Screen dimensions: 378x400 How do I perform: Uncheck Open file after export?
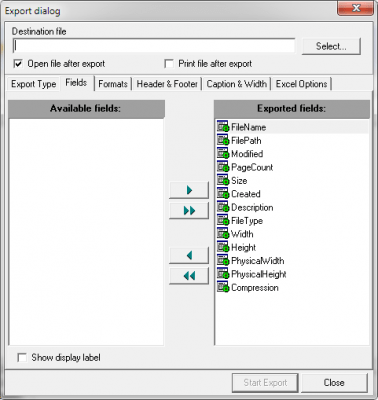click(18, 63)
